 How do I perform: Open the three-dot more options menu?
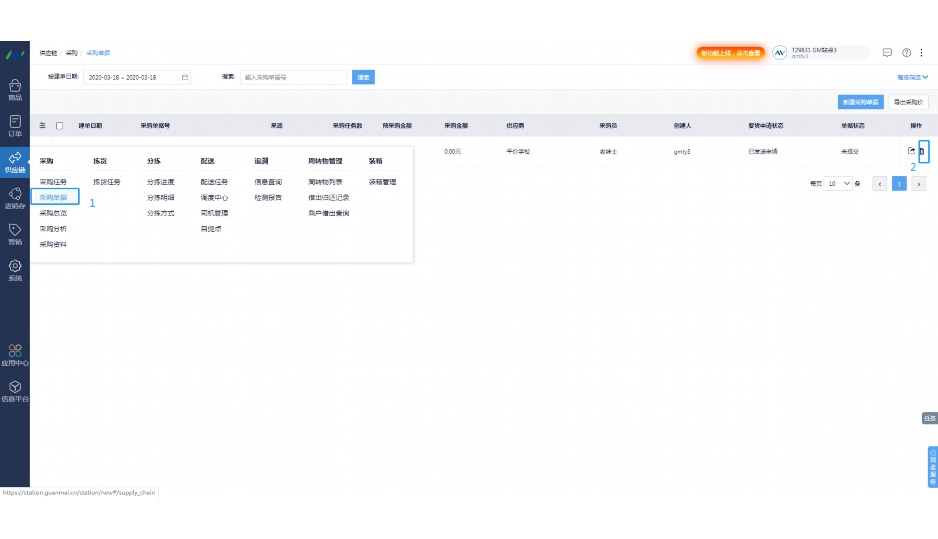tap(920, 52)
